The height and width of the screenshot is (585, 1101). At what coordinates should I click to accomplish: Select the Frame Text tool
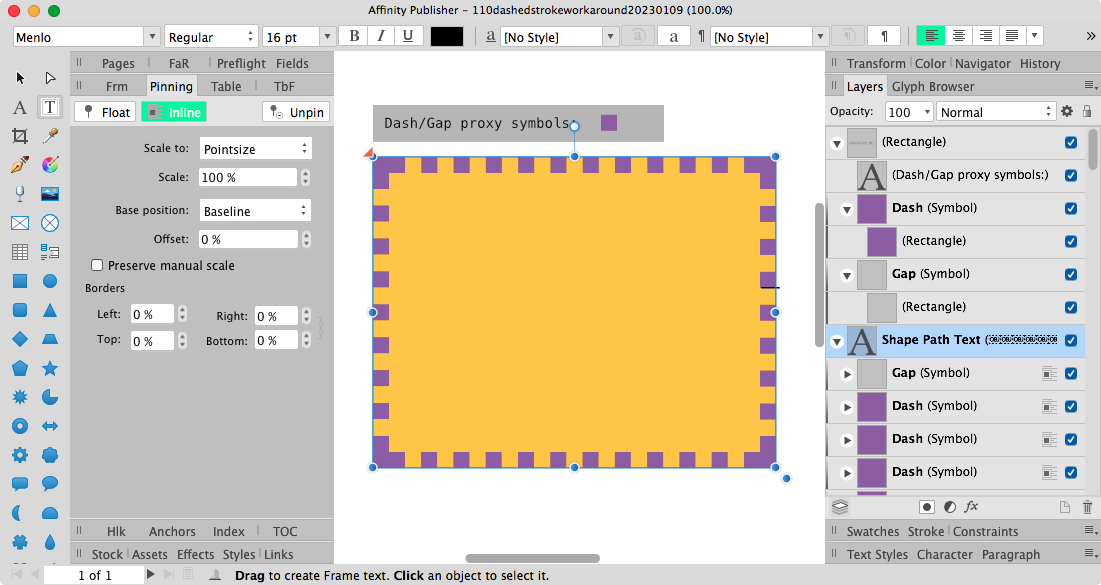coord(50,105)
